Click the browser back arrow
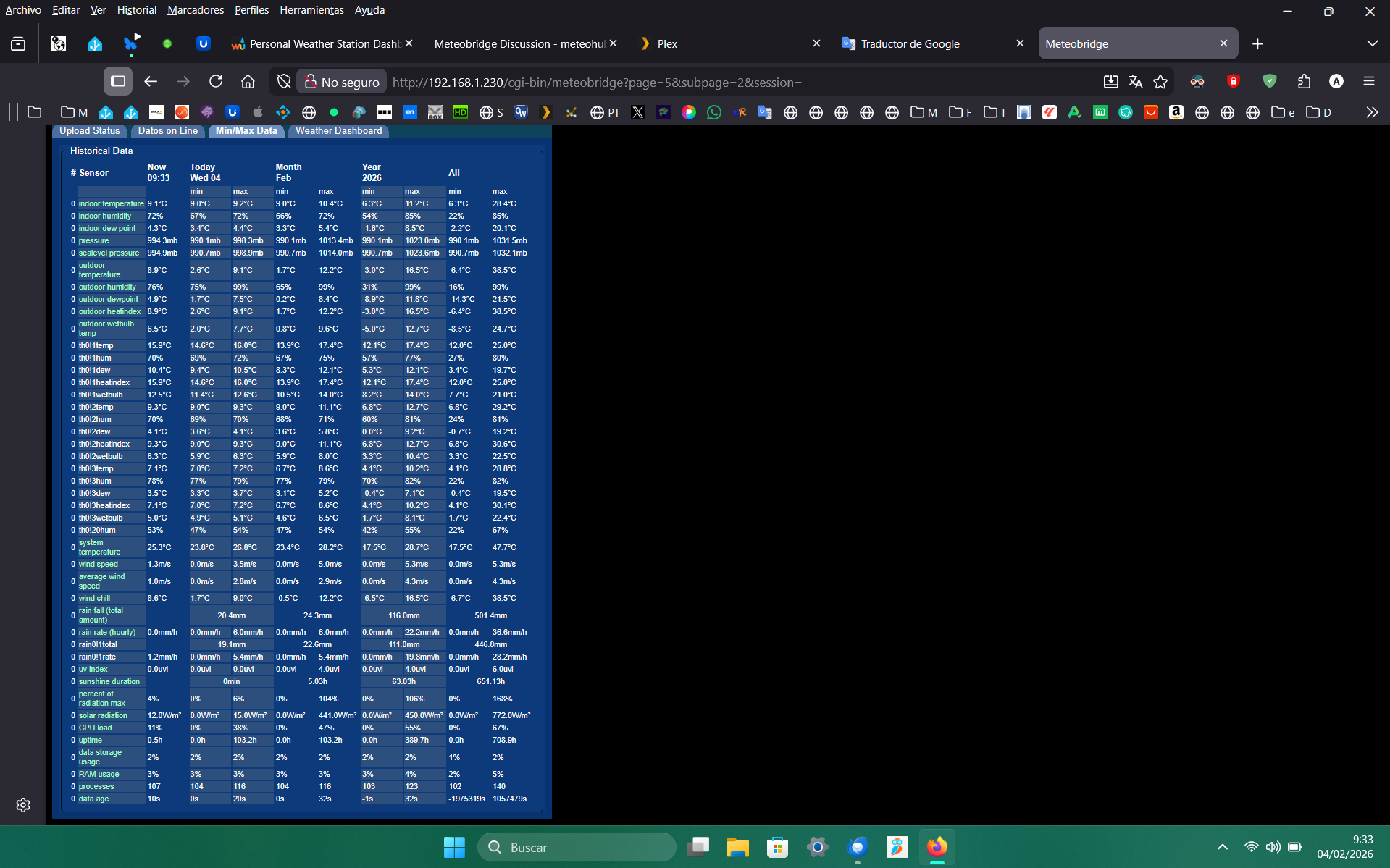Image resolution: width=1390 pixels, height=868 pixels. coord(151,82)
